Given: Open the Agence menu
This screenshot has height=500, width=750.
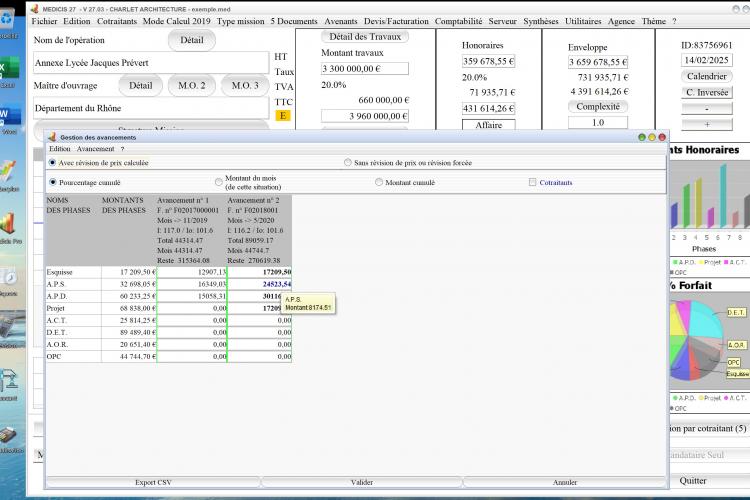Looking at the screenshot, I should click(x=621, y=21).
